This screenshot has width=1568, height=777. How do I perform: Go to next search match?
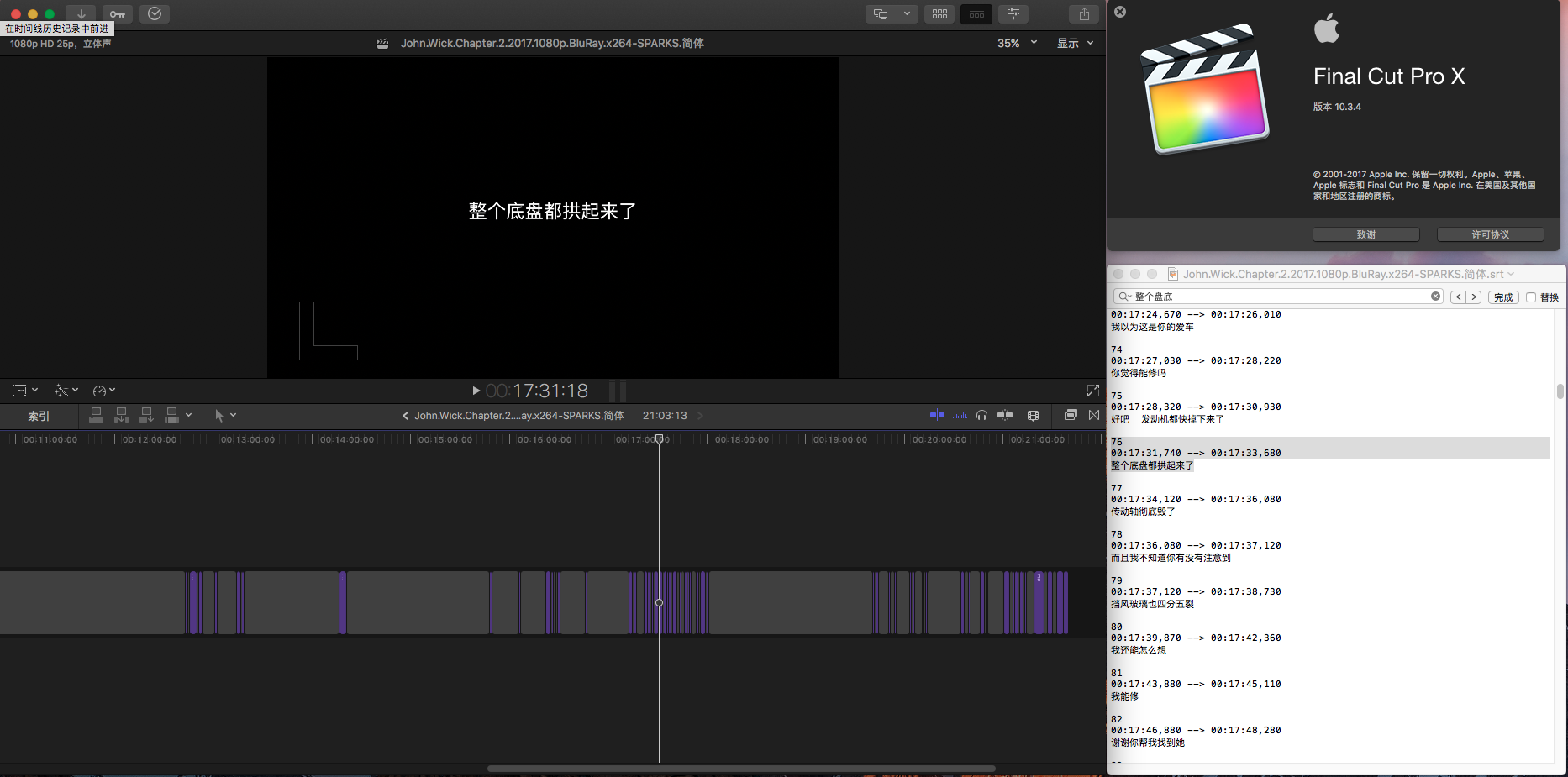pos(1474,297)
